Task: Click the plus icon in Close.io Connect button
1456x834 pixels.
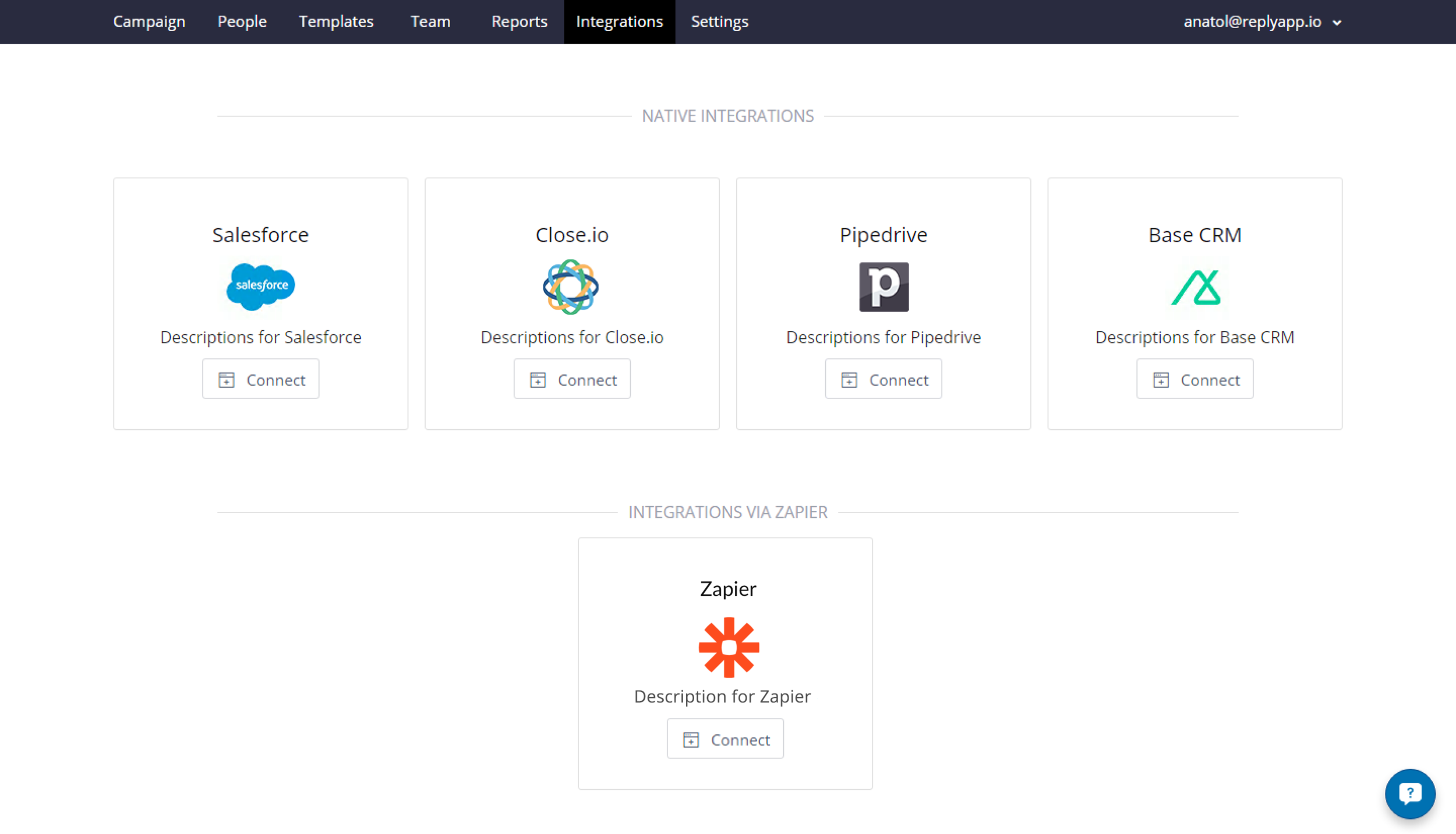Action: pyautogui.click(x=538, y=380)
